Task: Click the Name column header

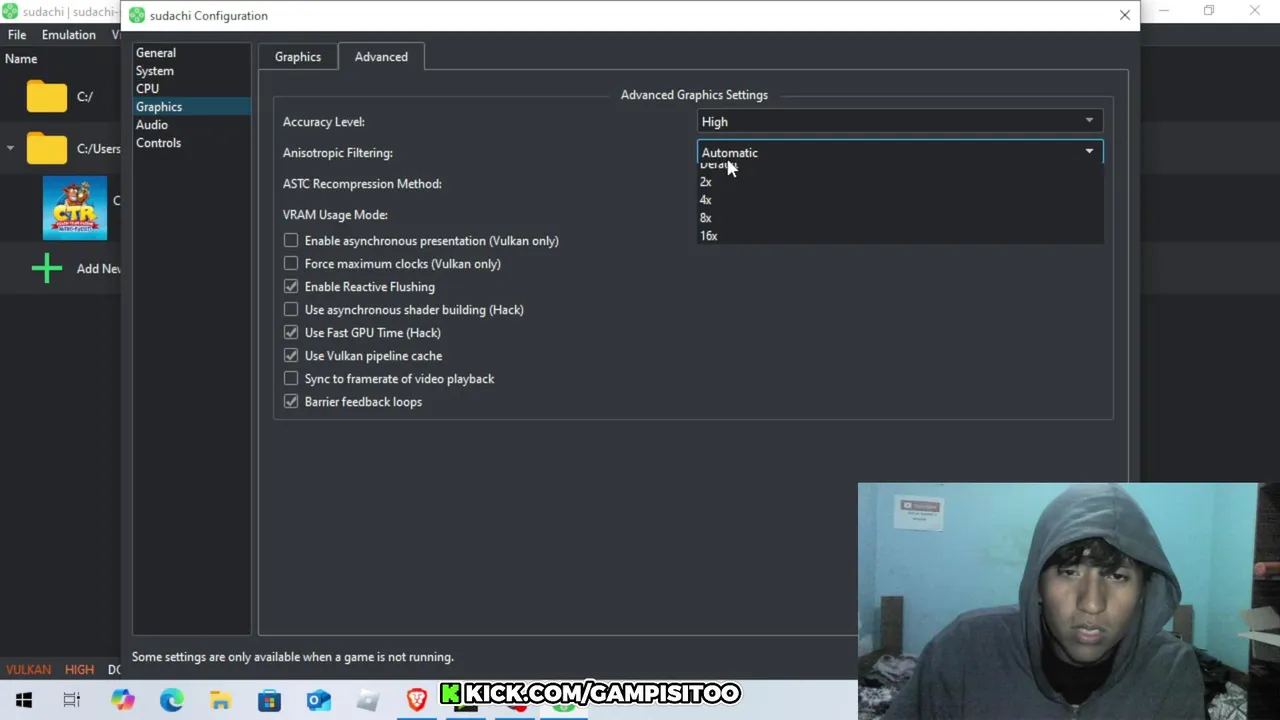Action: tap(21, 59)
